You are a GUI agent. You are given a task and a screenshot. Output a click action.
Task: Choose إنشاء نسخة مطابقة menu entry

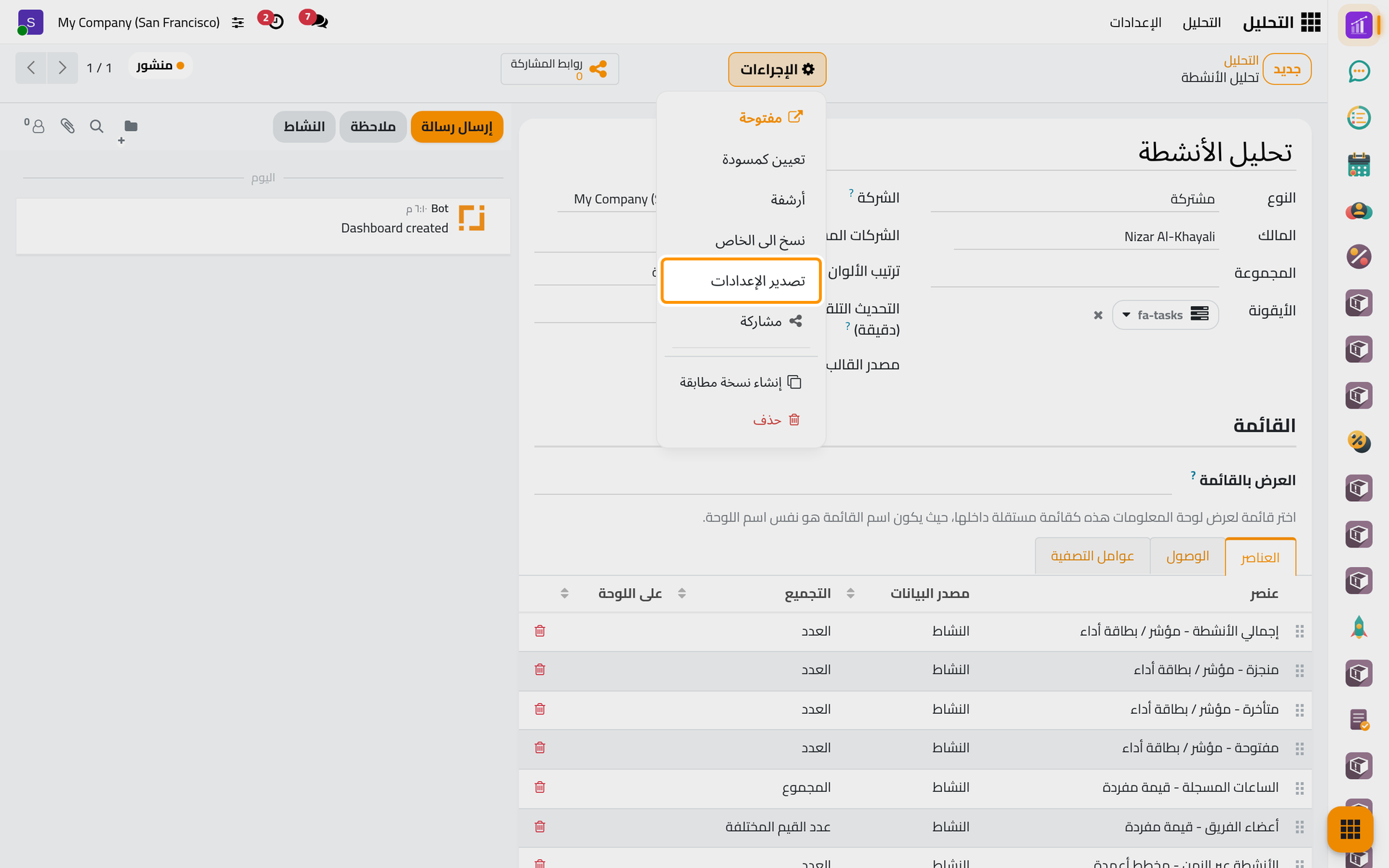coord(741,382)
